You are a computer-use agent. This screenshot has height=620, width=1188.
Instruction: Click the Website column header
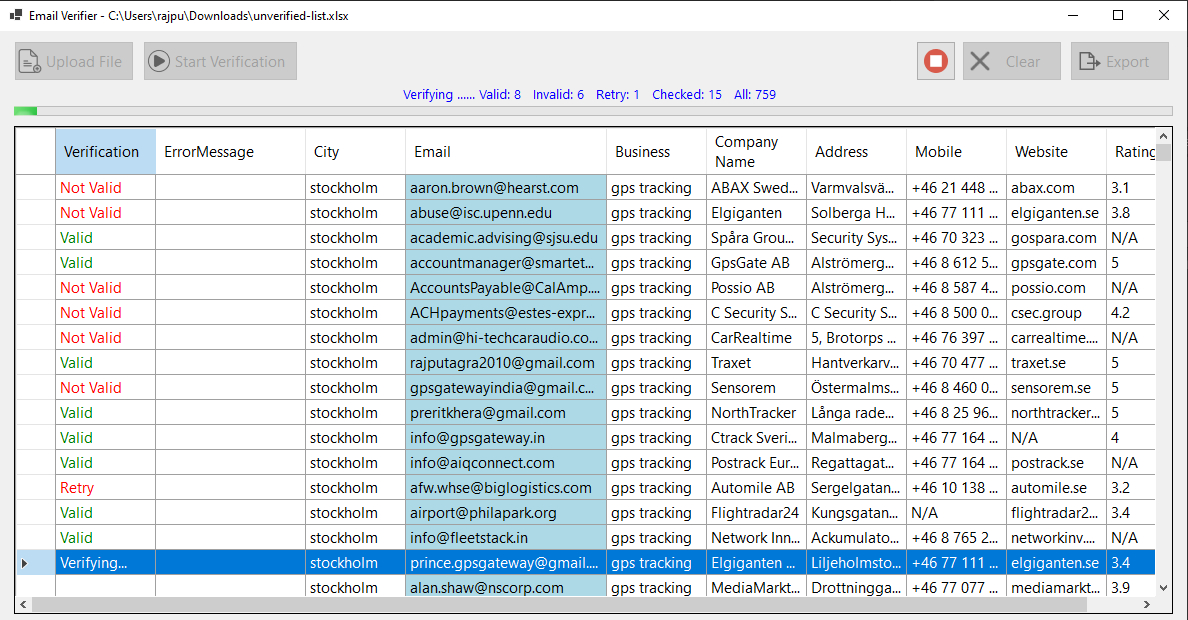[1056, 152]
